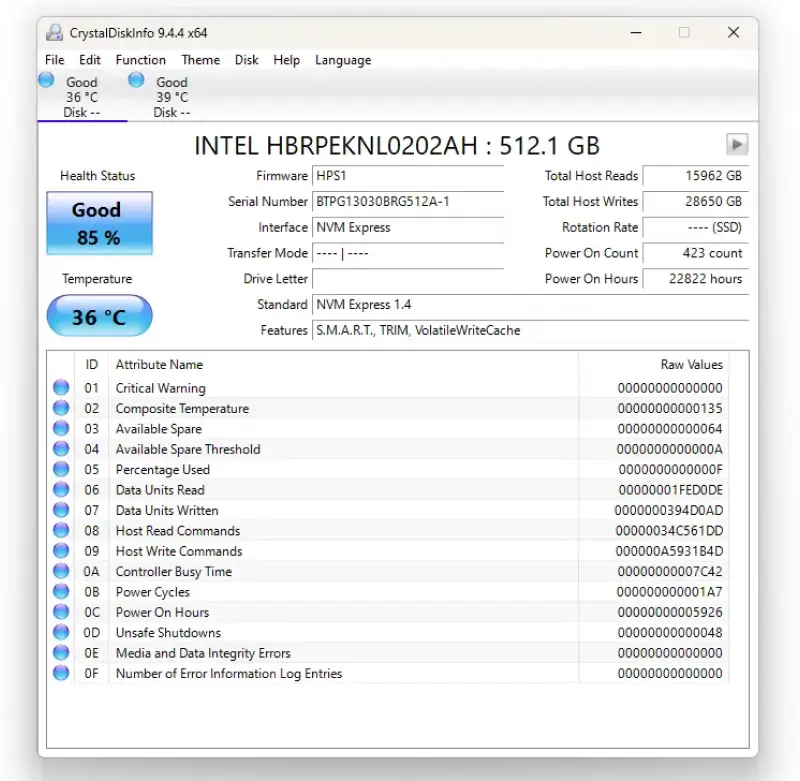Image resolution: width=800 pixels, height=781 pixels.
Task: Click status orb for Media and Data Integrity Errors
Action: tap(61, 653)
